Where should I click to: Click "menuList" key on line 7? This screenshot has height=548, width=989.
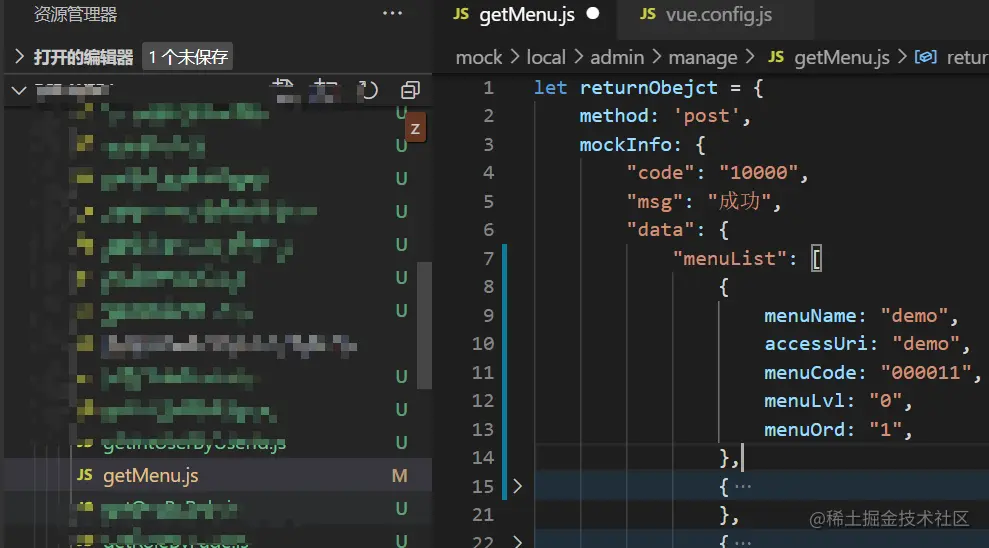coord(729,259)
